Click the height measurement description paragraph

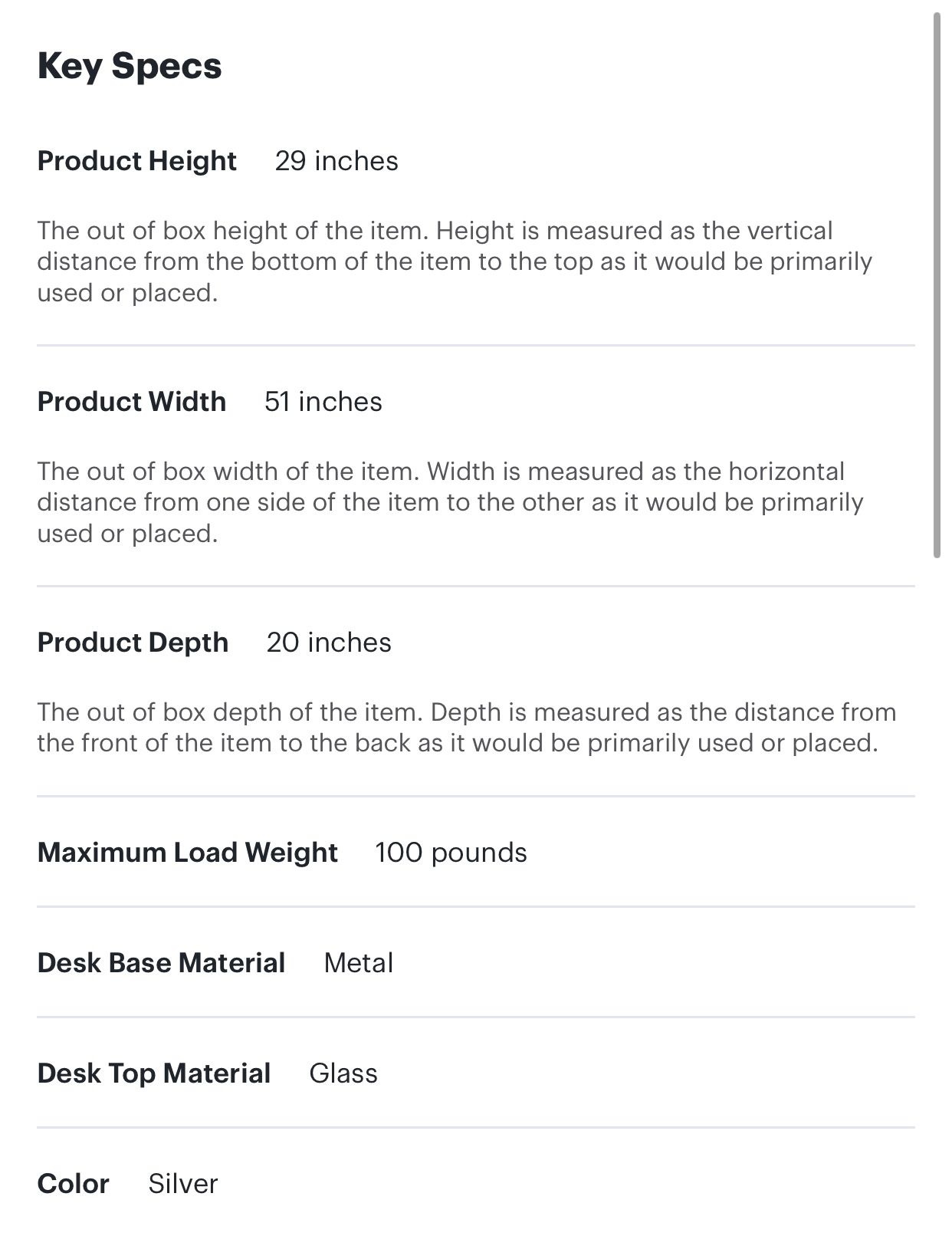455,261
